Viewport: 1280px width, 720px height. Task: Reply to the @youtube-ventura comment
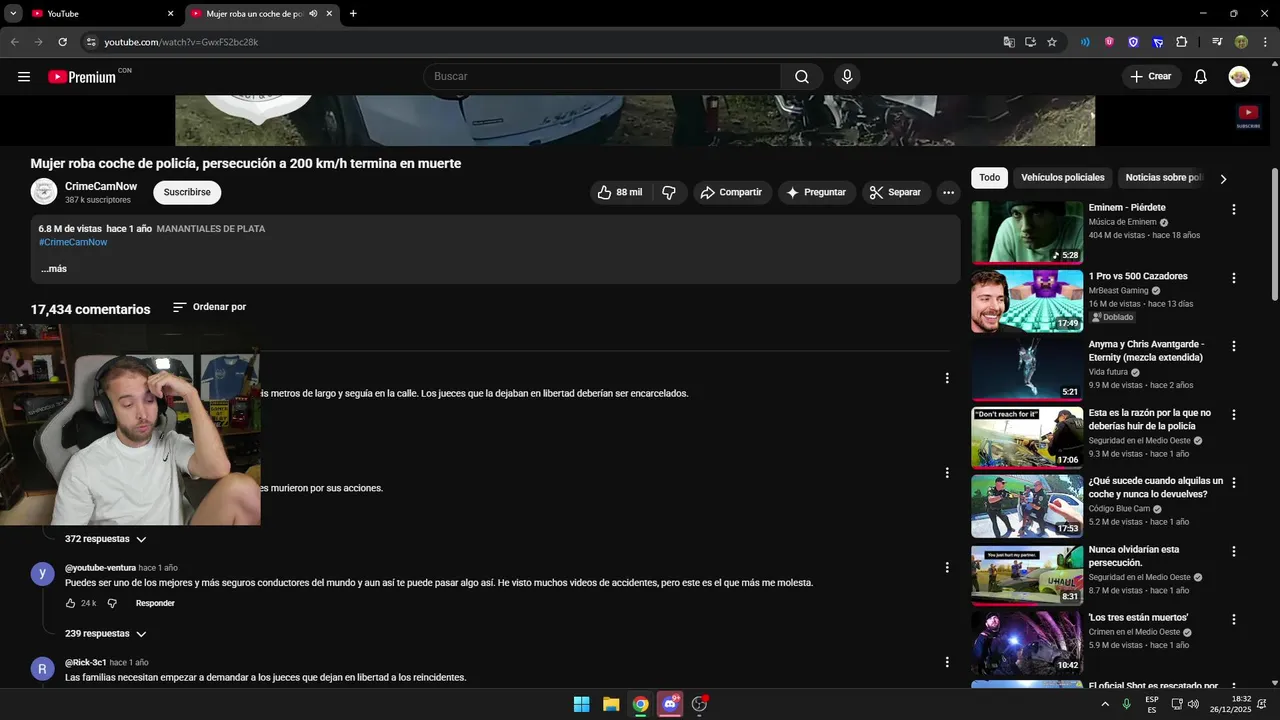pyautogui.click(x=155, y=603)
